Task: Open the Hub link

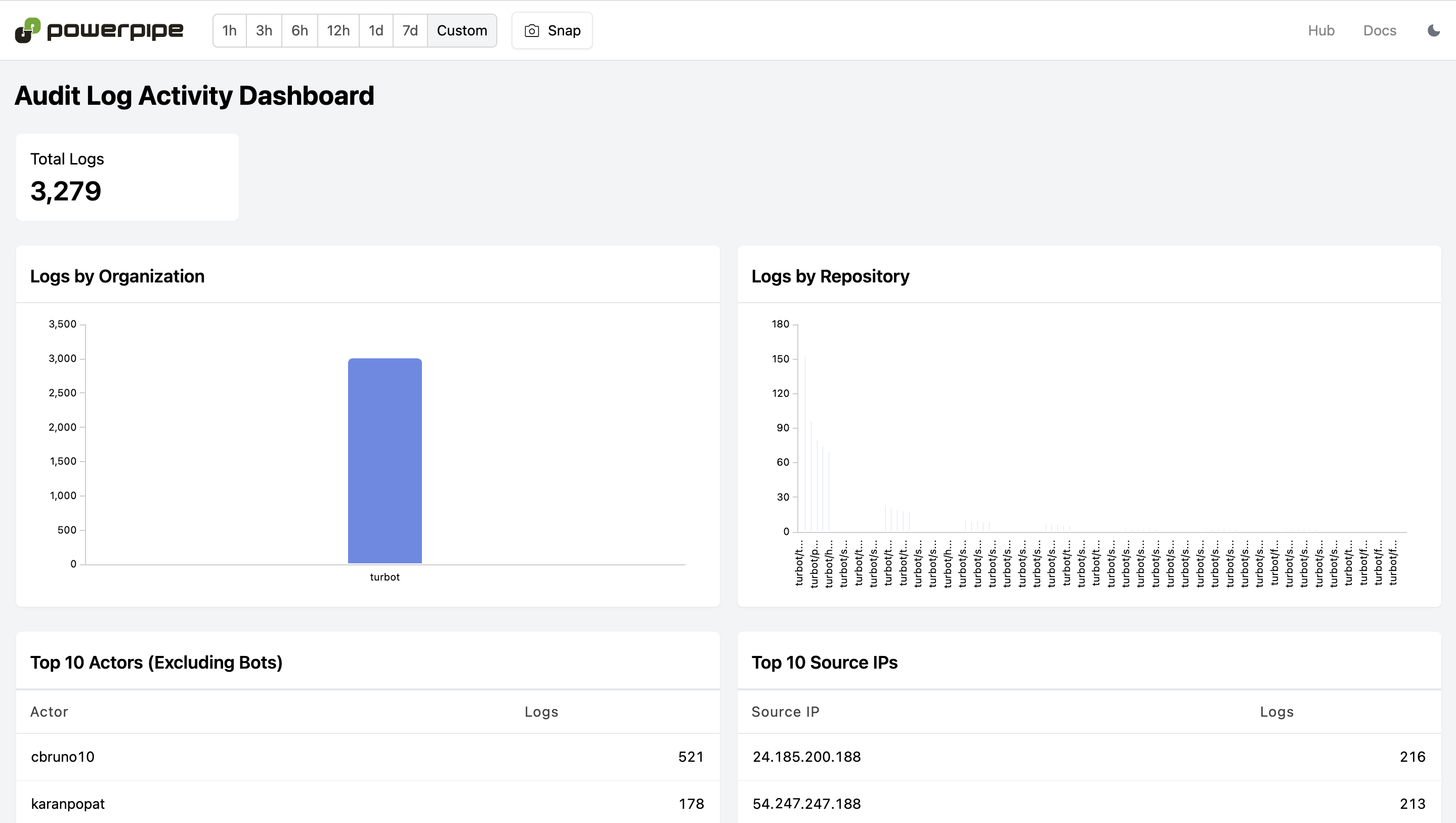Action: pos(1321,30)
